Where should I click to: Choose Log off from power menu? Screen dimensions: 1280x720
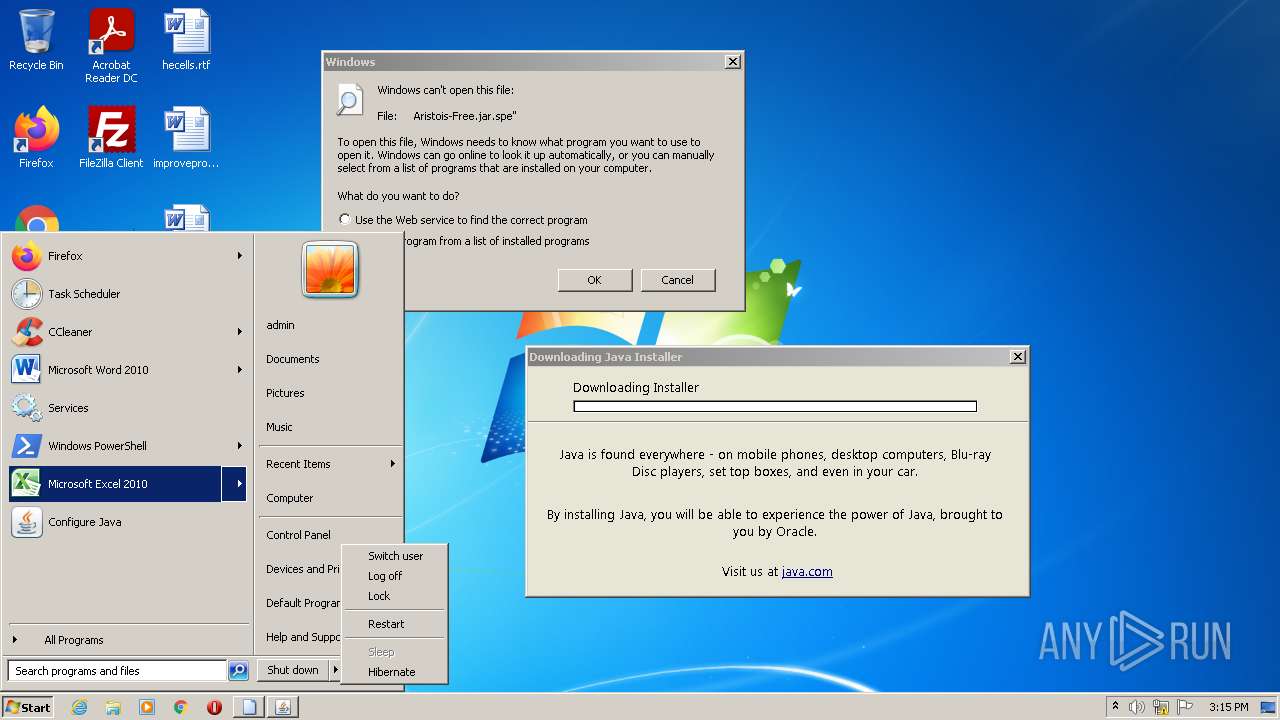click(385, 576)
